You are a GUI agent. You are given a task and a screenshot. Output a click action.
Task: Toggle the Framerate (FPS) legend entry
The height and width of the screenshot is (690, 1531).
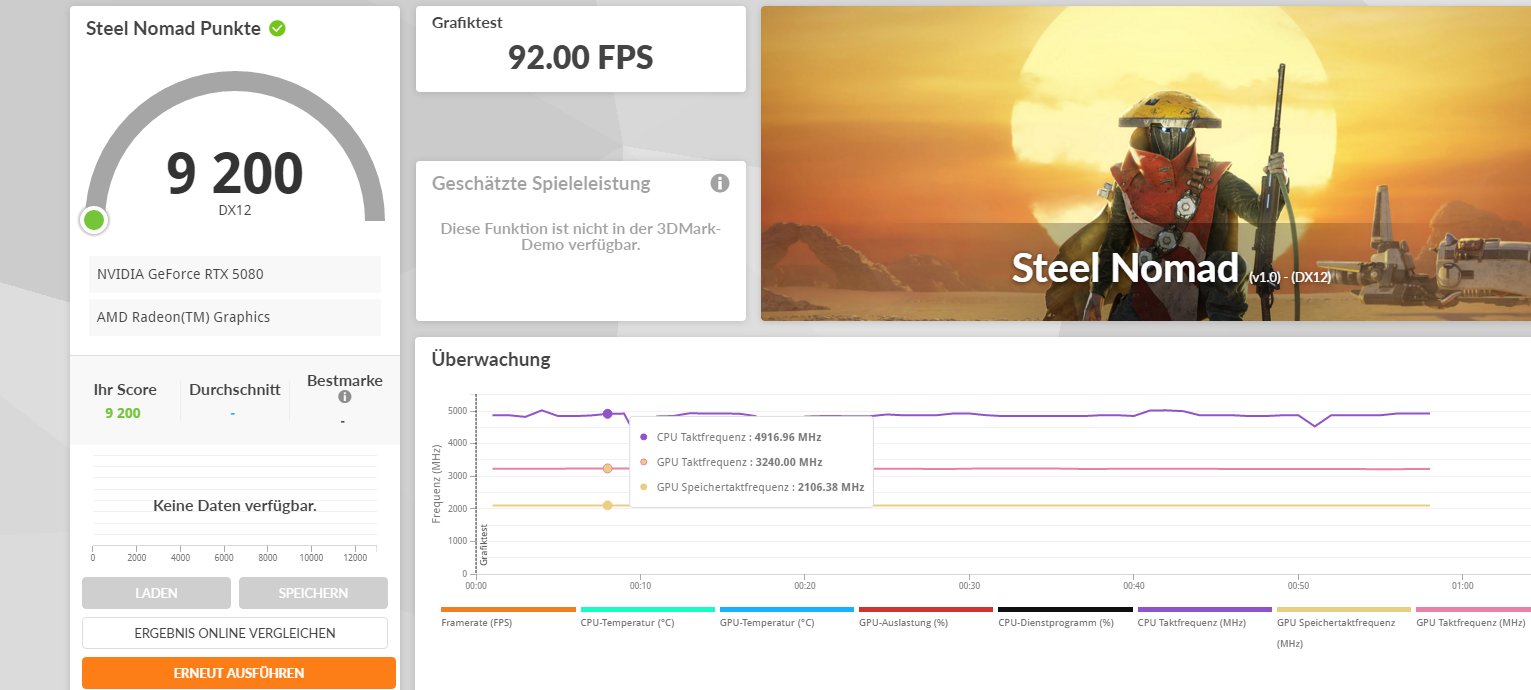point(508,616)
